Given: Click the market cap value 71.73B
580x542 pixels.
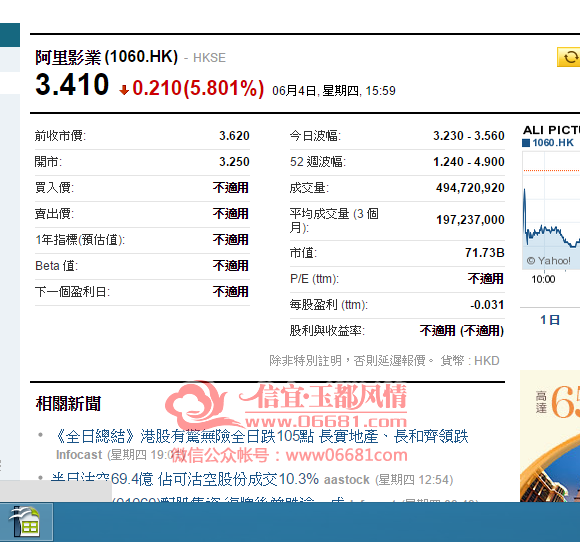Looking at the screenshot, I should 485,253.
